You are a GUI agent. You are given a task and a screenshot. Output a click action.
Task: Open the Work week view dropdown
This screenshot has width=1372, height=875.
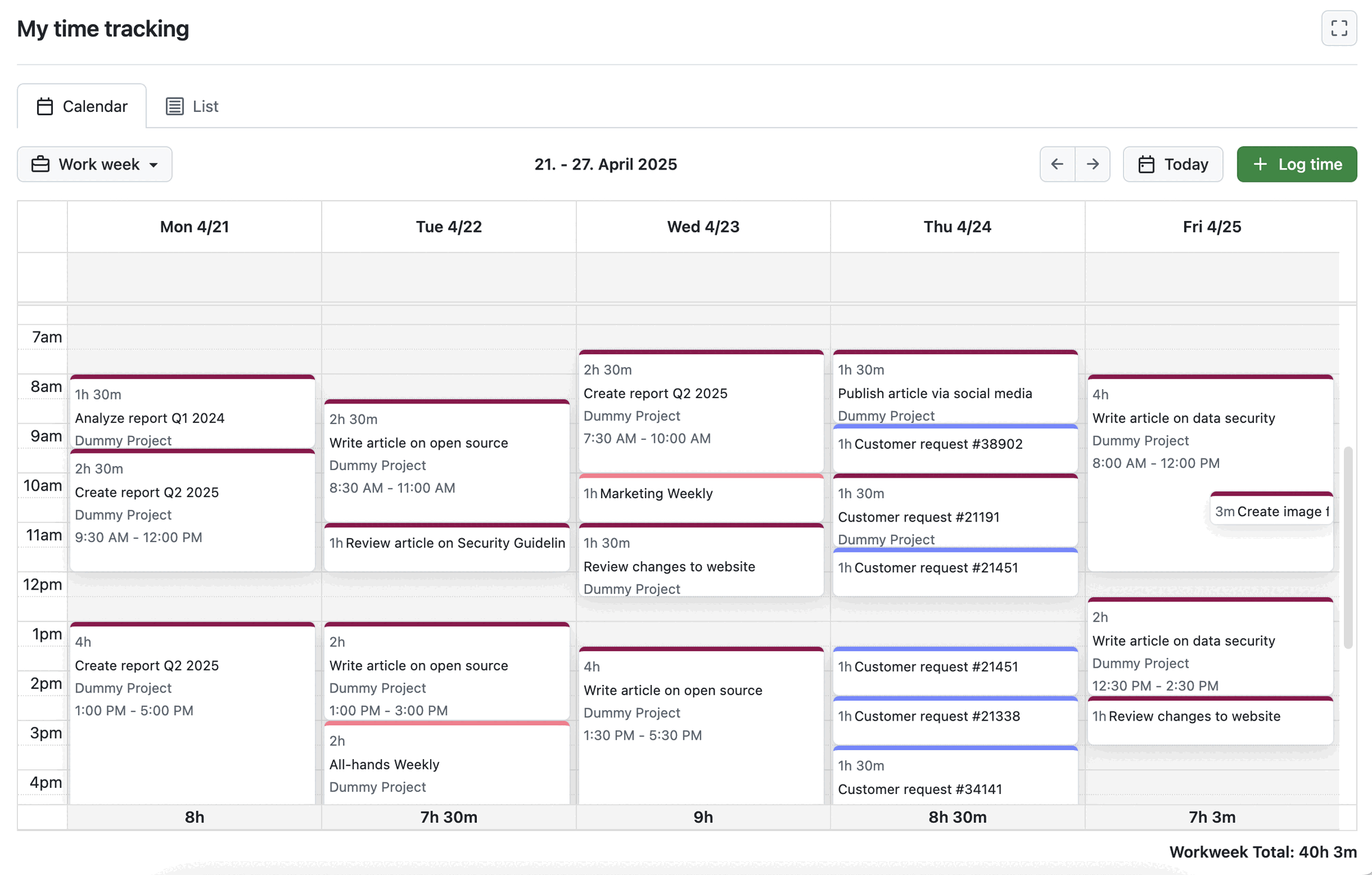point(94,164)
